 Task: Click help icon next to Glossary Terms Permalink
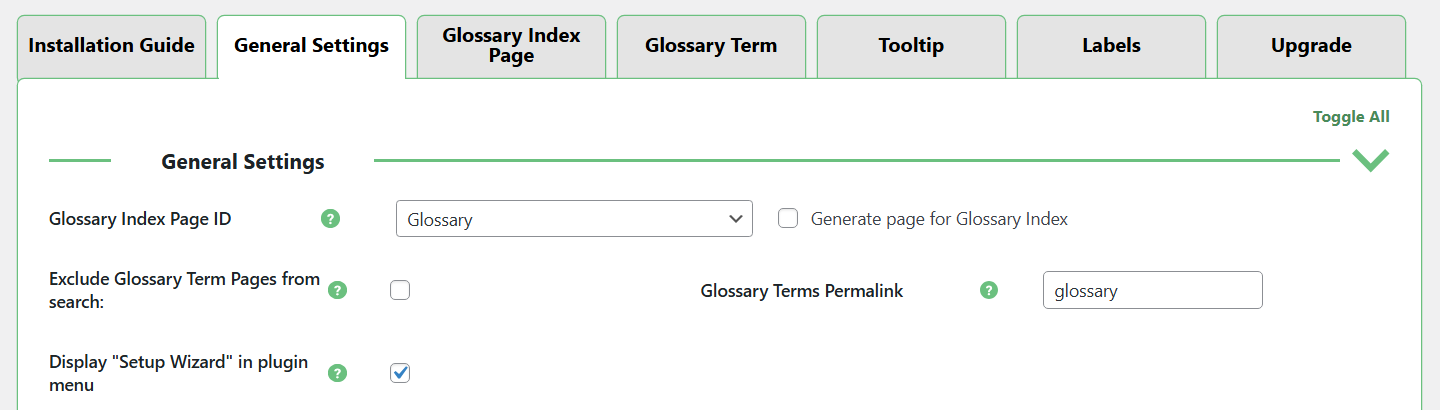(x=989, y=290)
